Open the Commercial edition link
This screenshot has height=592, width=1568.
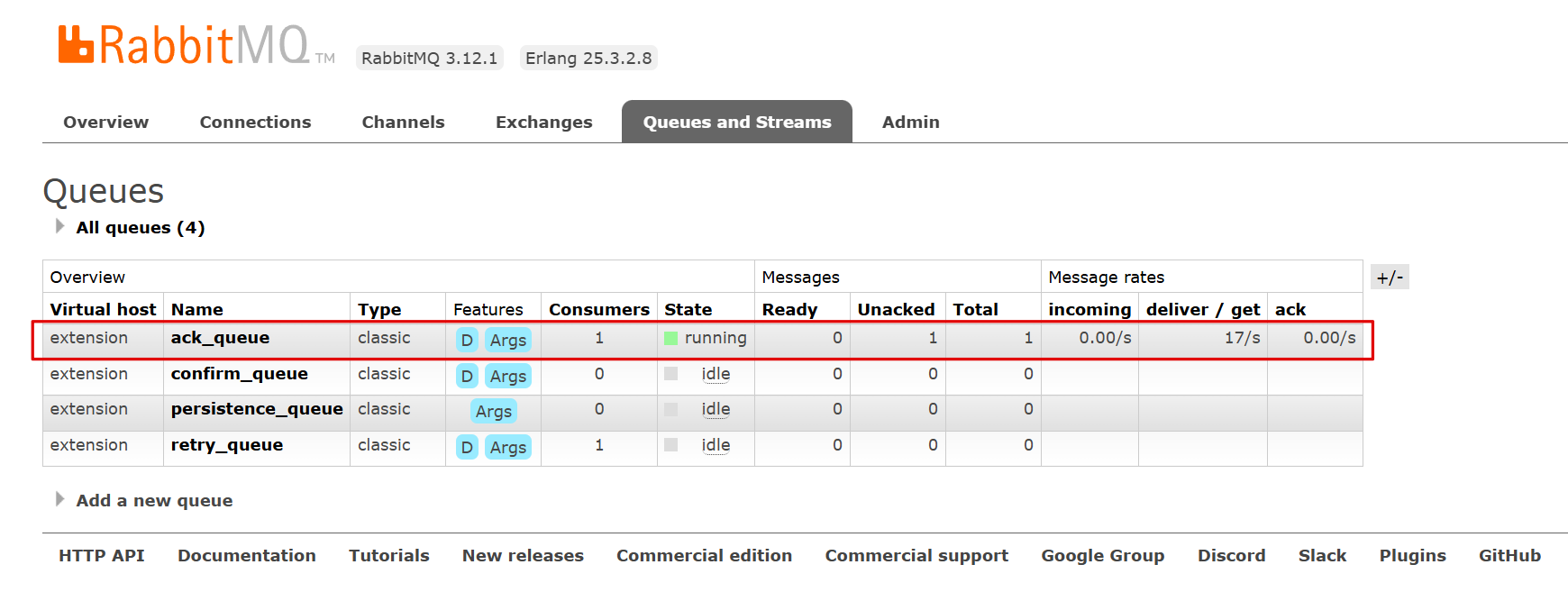coord(705,555)
